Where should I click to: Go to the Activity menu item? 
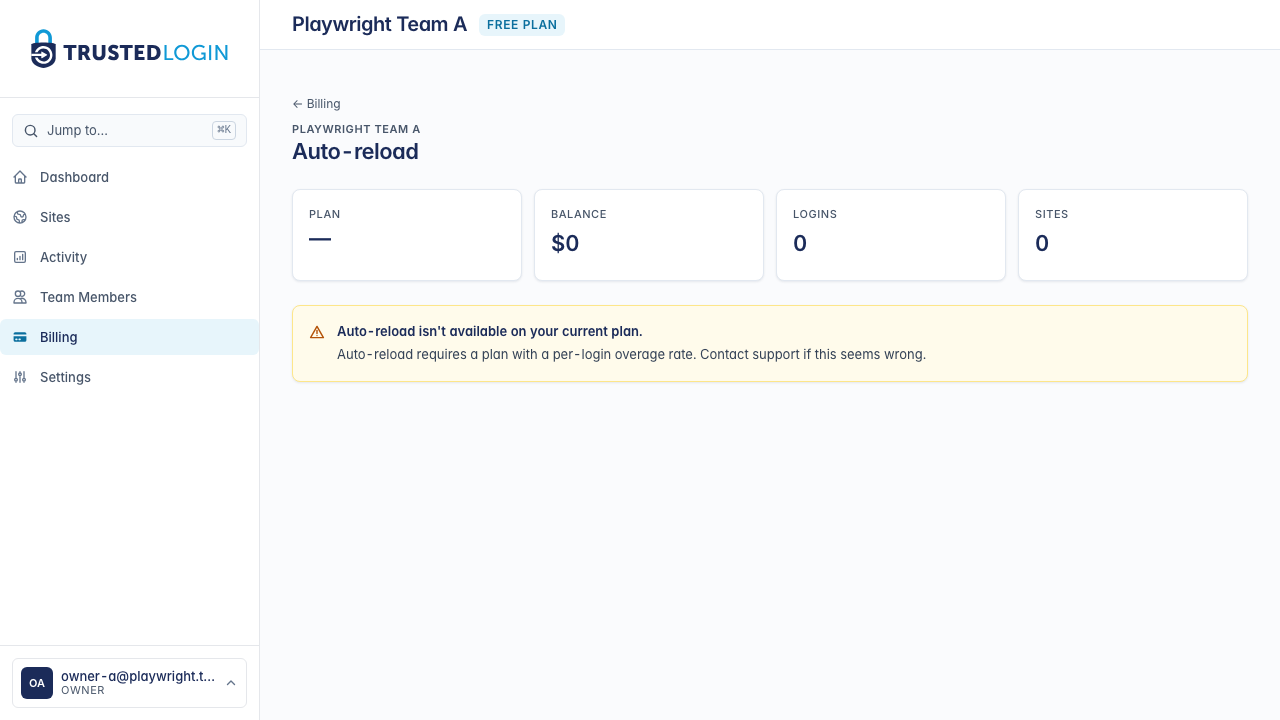click(x=64, y=257)
